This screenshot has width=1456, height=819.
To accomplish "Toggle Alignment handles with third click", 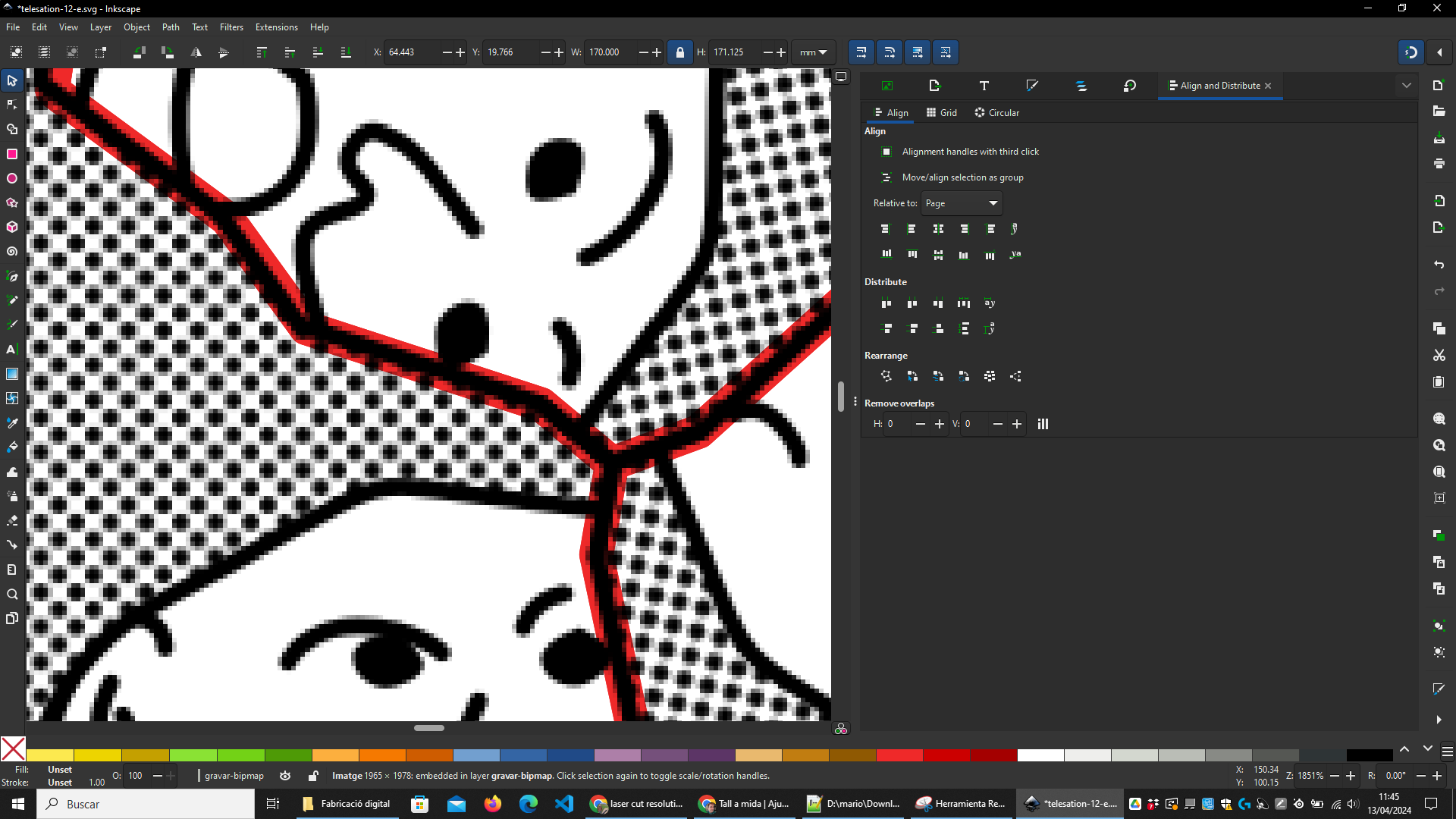I will click(x=886, y=152).
